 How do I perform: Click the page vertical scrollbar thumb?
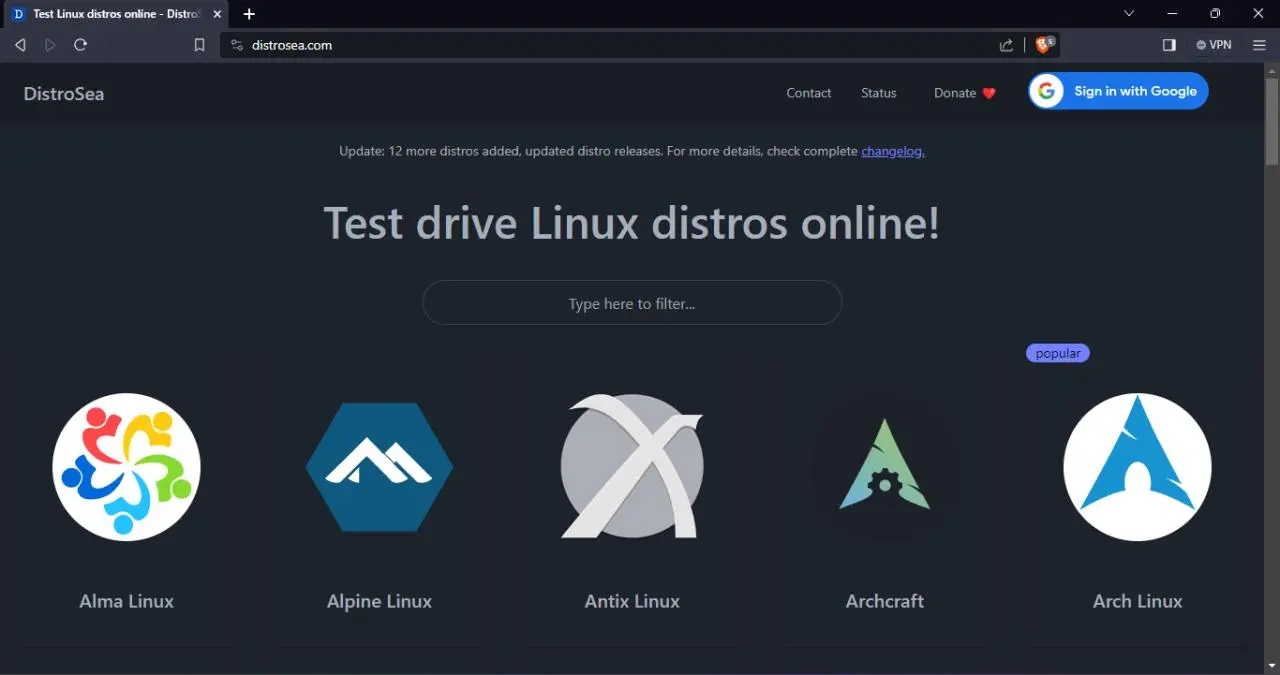(1272, 122)
